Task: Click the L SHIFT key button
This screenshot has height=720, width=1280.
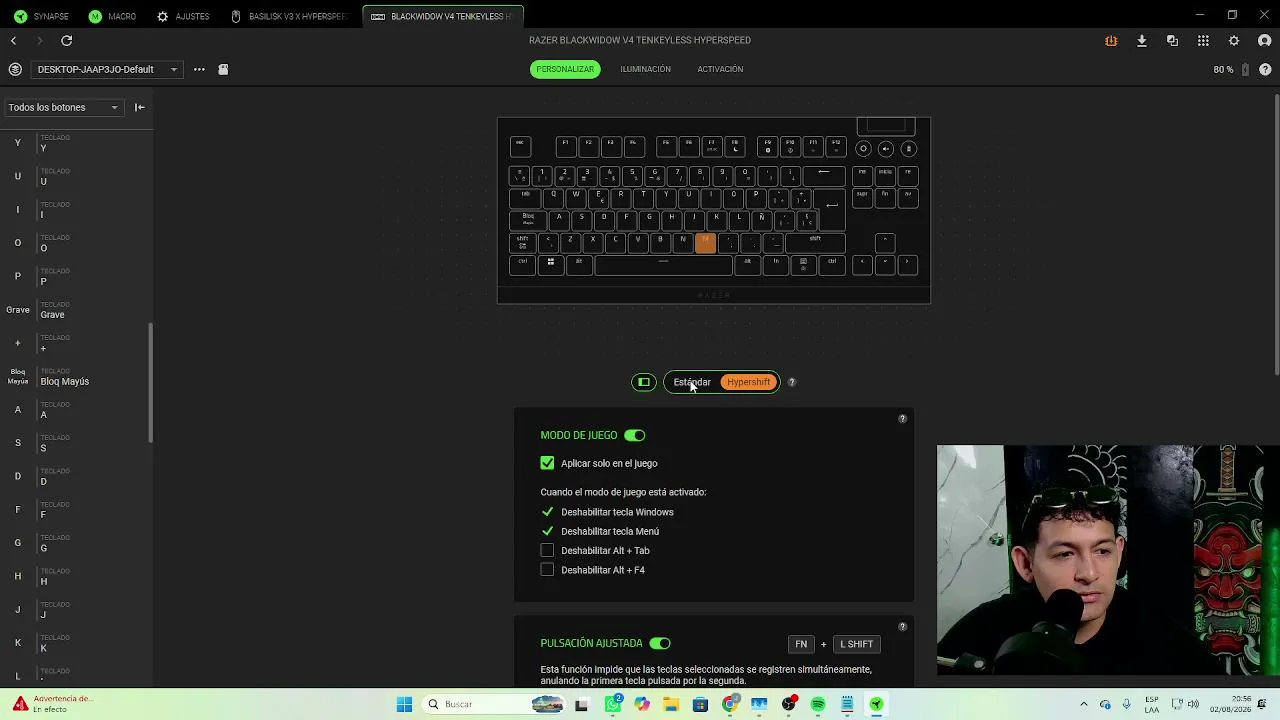Action: coord(857,644)
